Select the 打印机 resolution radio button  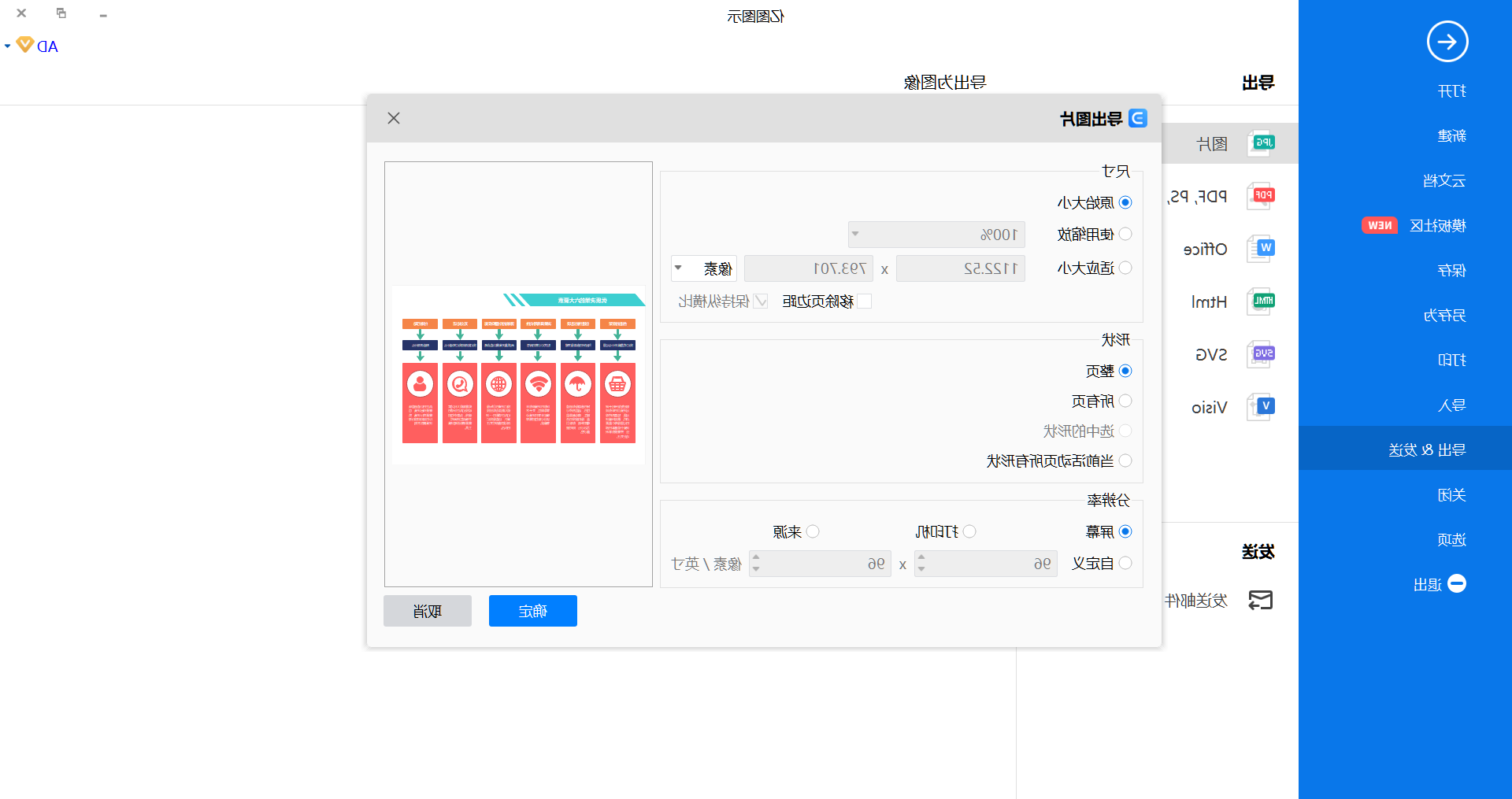(969, 531)
